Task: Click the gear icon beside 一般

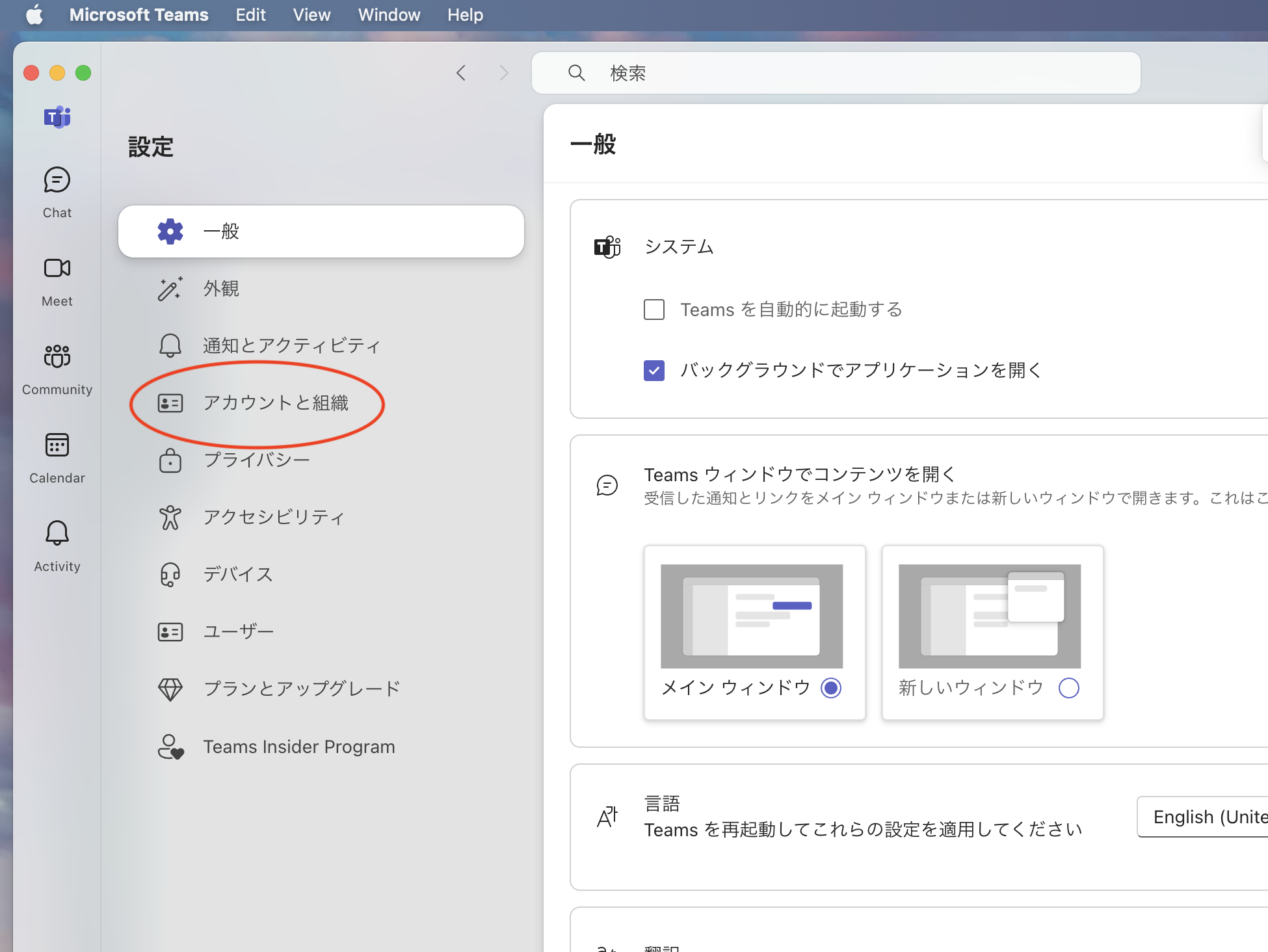Action: [170, 231]
